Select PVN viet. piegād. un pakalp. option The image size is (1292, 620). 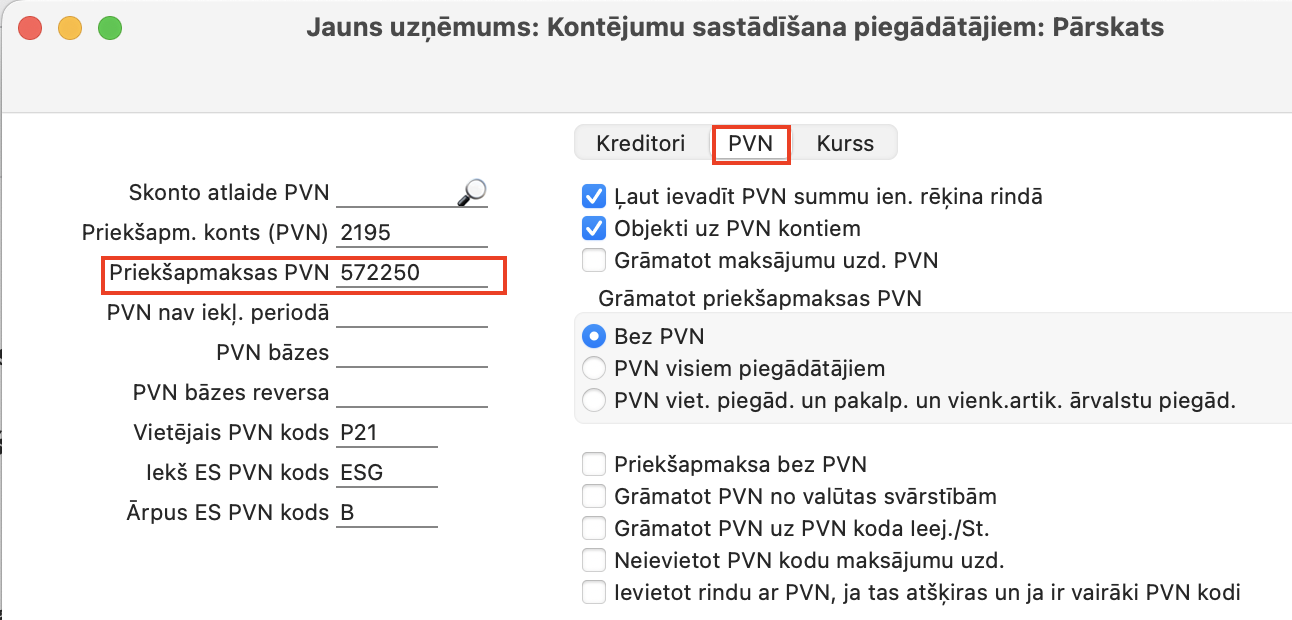point(595,401)
